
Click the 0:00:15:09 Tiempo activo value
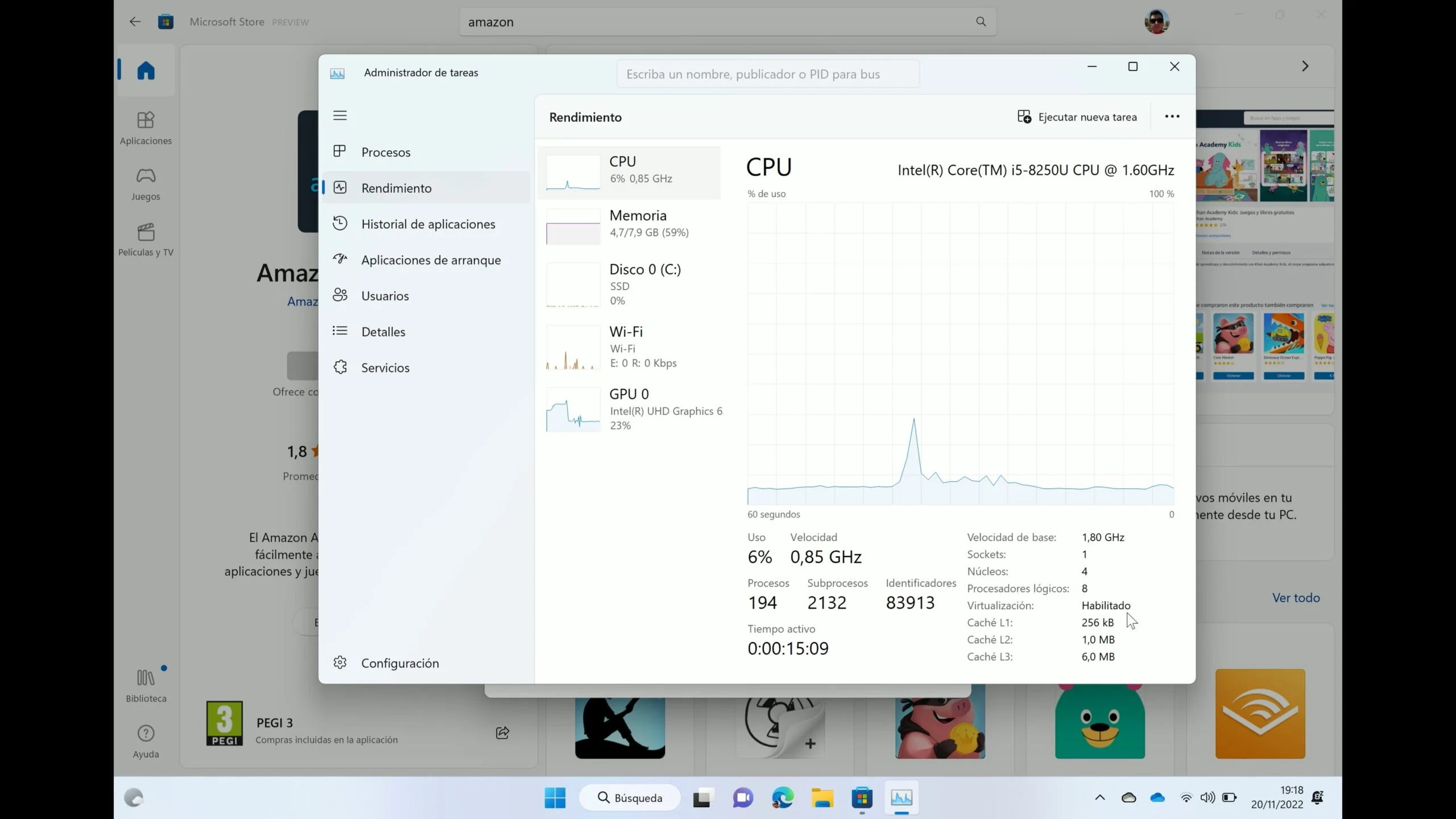[788, 648]
